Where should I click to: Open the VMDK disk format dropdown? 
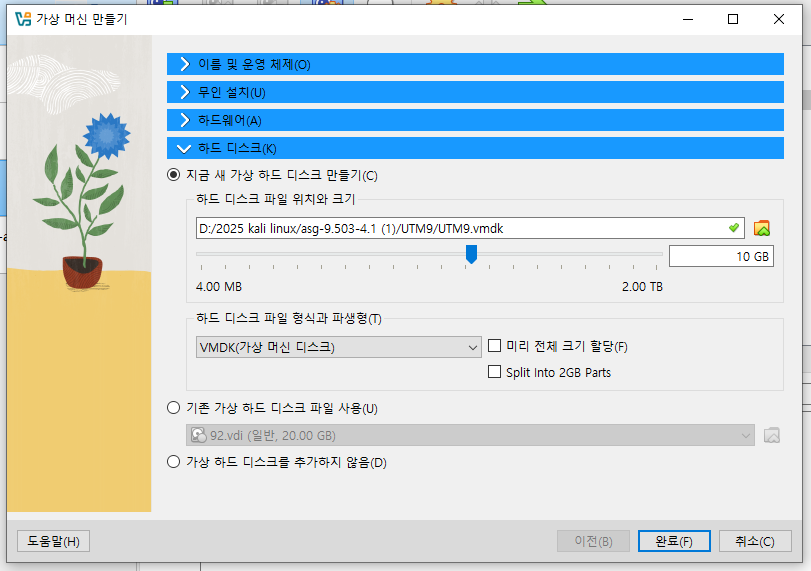338,347
